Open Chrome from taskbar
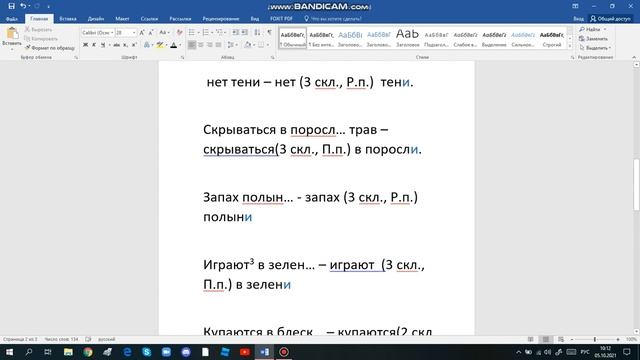640x360 pixels. (x=88, y=352)
